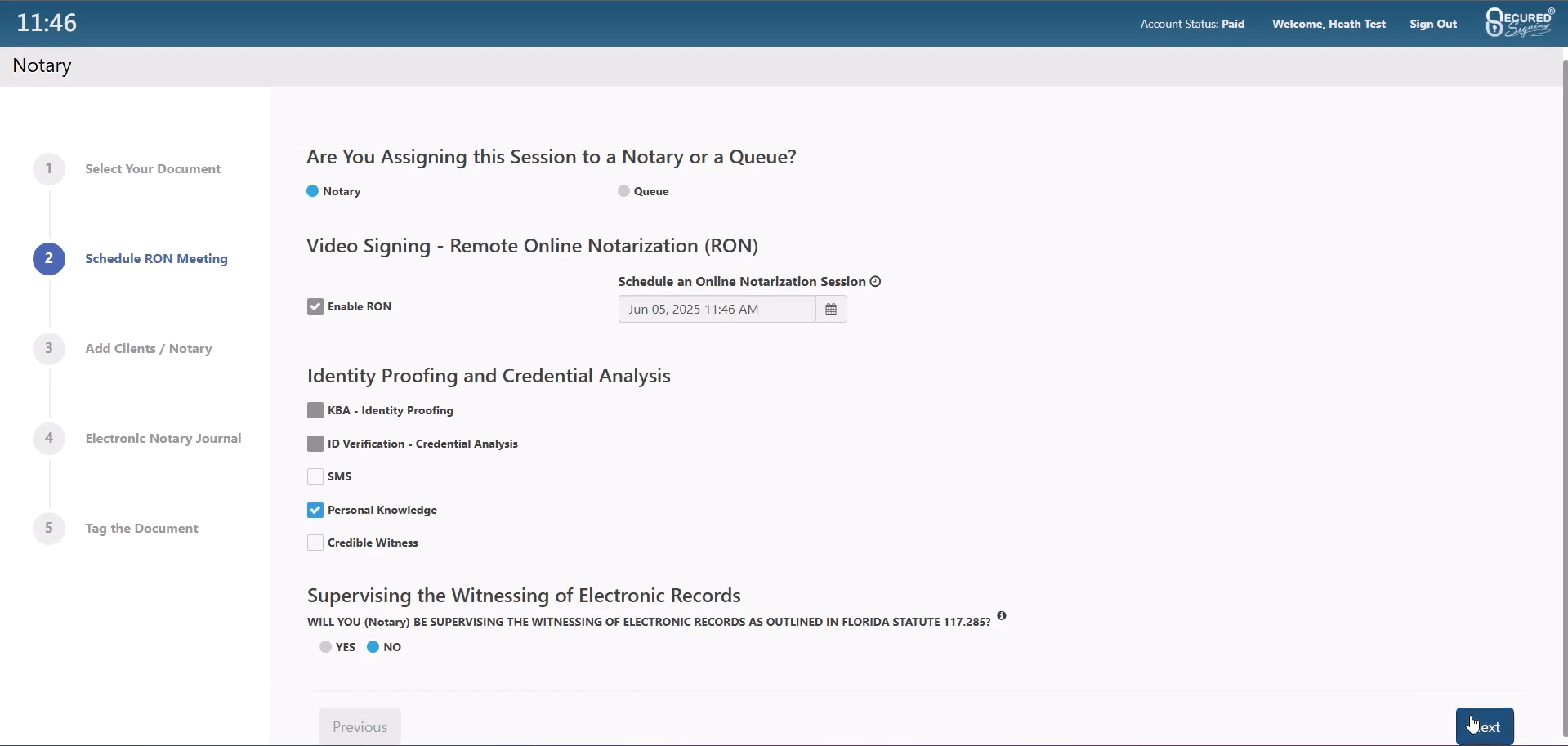Image resolution: width=1568 pixels, height=746 pixels.
Task: Check the Credible Witness checkbox
Action: pyautogui.click(x=315, y=543)
